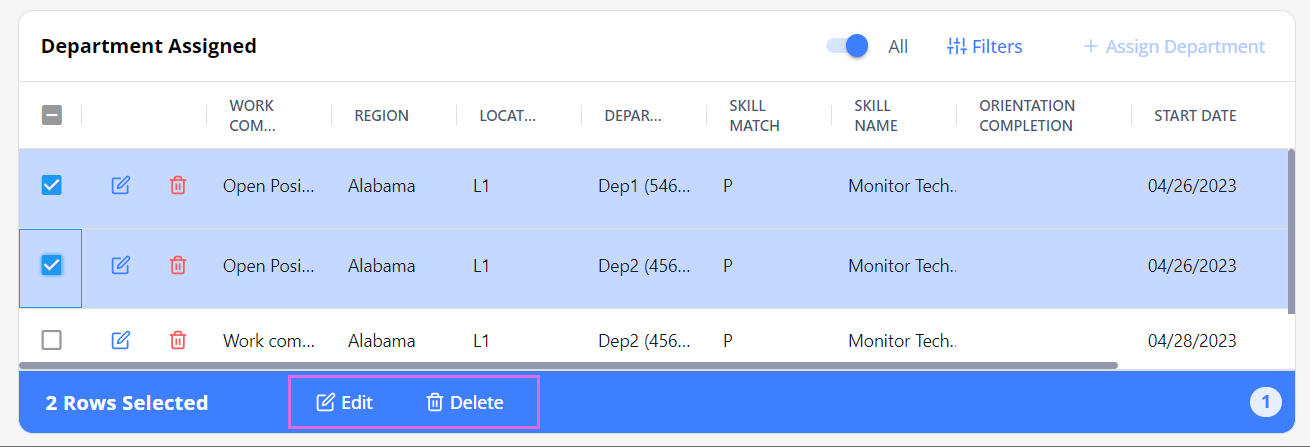
Task: Check the unselected 04/28/2023 row checkbox
Action: (51, 340)
